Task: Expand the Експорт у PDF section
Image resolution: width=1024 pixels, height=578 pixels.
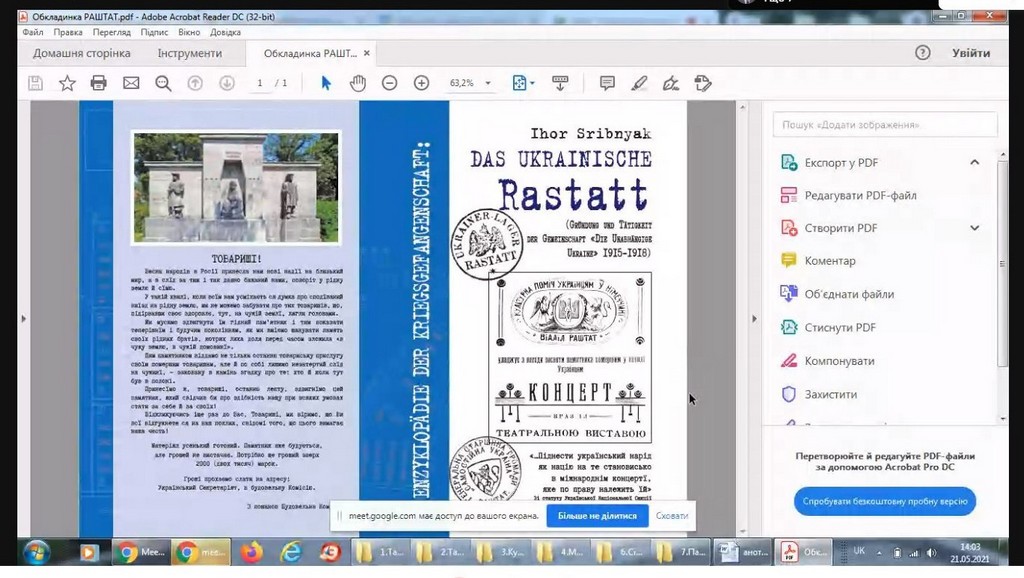Action: [x=974, y=162]
